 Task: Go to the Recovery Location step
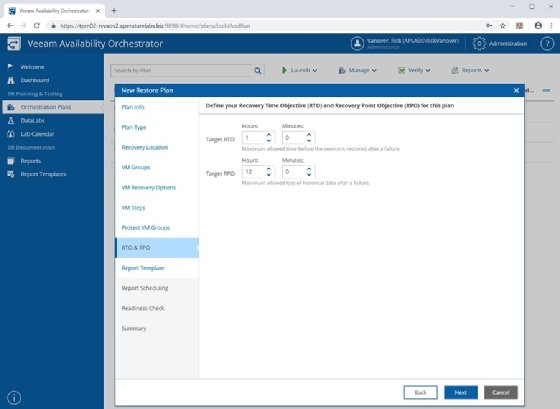click(x=145, y=148)
